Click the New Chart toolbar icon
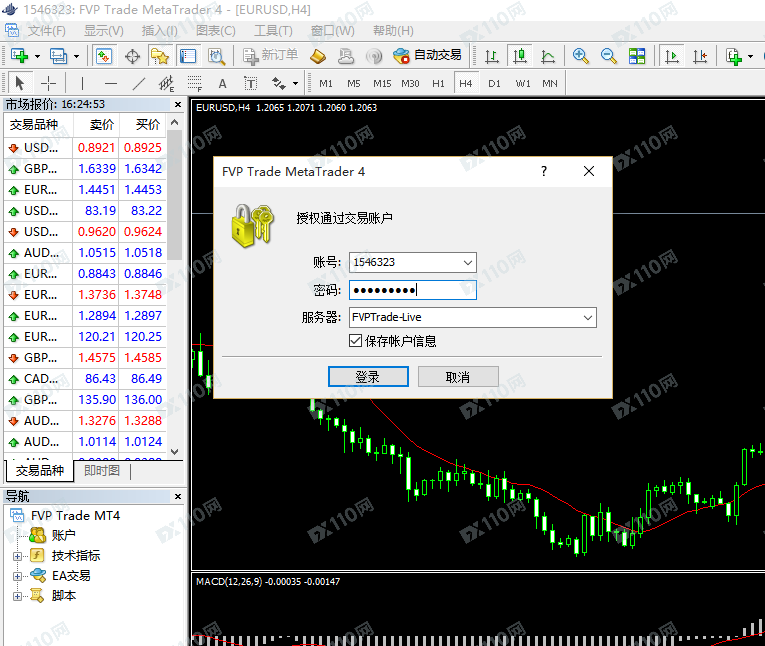This screenshot has width=765, height=646. (20, 56)
